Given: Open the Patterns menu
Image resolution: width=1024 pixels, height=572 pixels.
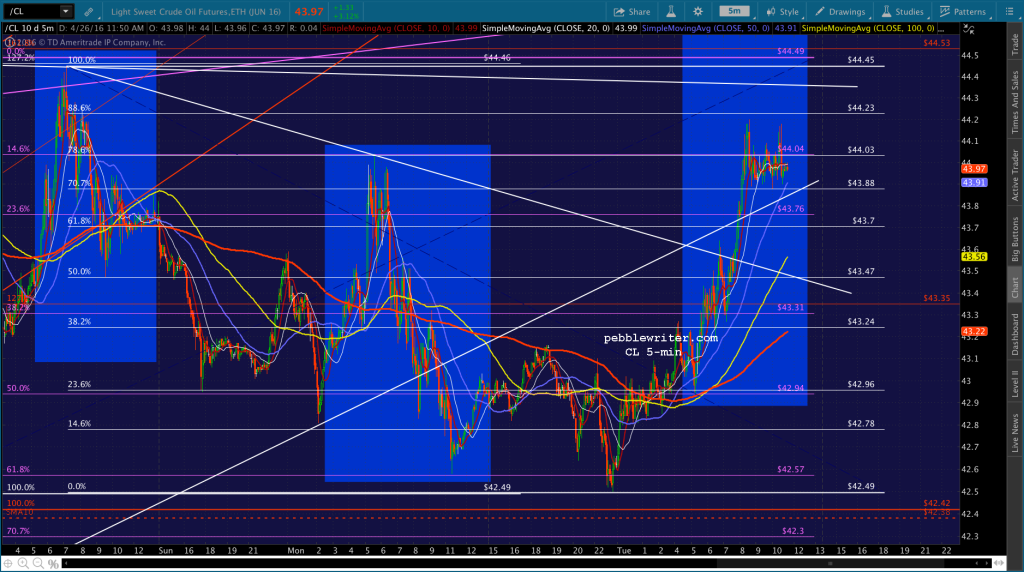Looking at the screenshot, I should pos(963,12).
